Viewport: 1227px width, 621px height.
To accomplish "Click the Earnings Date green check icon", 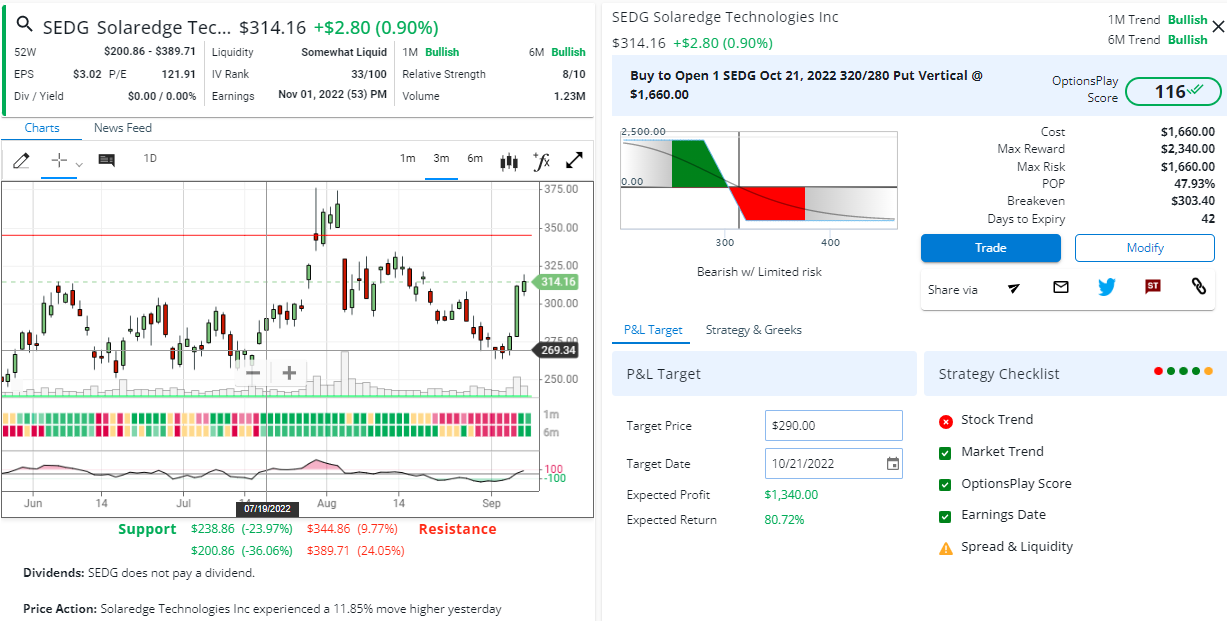I will click(946, 516).
